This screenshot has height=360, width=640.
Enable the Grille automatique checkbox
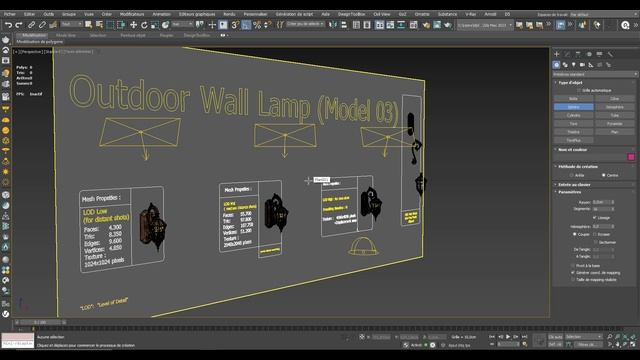pos(579,90)
